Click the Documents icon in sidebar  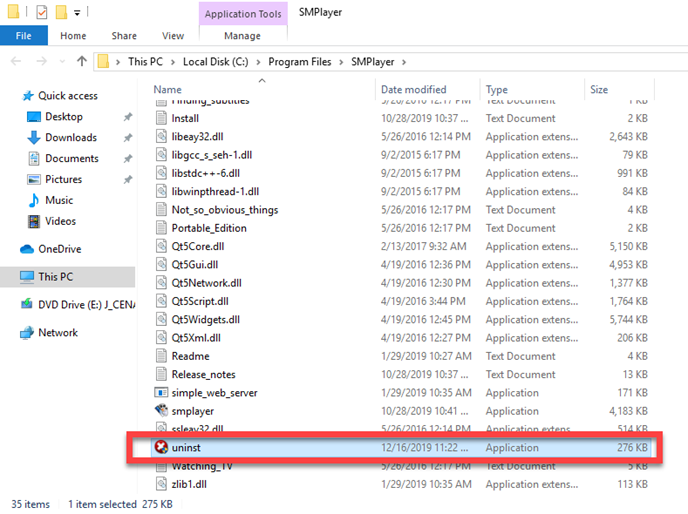pos(34,158)
